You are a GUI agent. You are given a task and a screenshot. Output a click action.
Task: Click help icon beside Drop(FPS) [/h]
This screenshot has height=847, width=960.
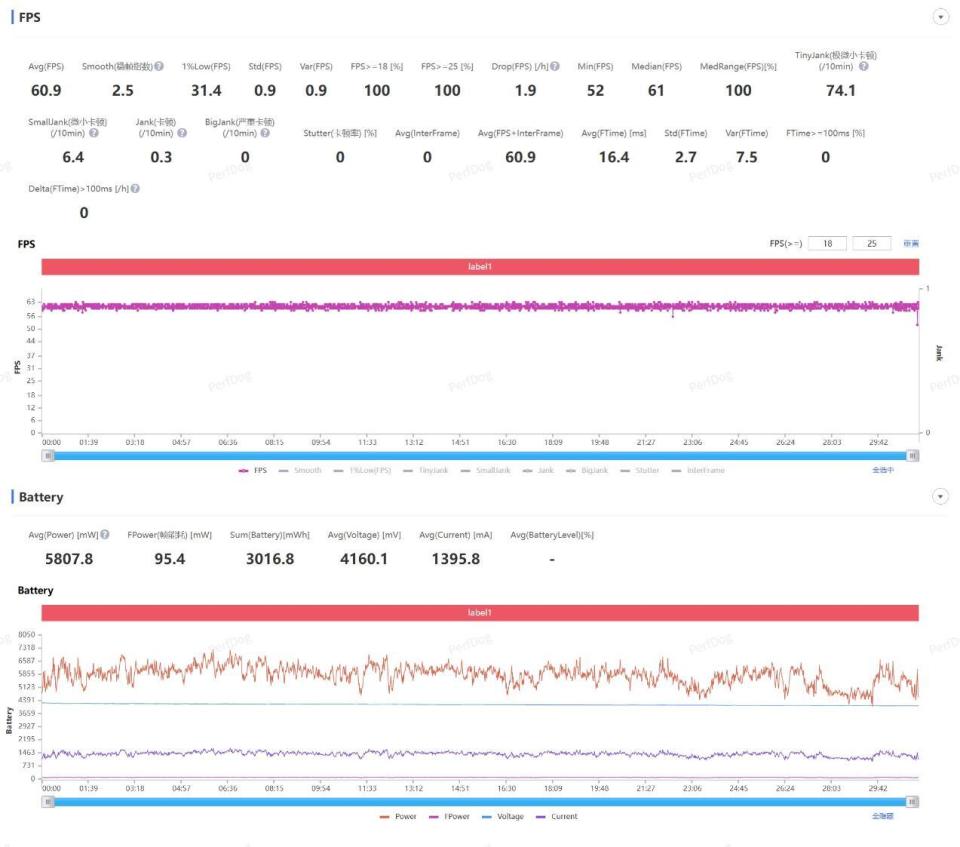click(554, 67)
